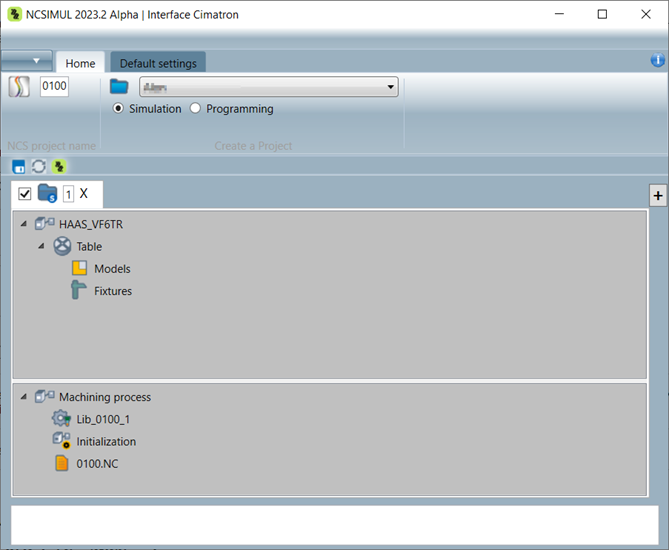Add a new project tab with plus button

click(658, 196)
